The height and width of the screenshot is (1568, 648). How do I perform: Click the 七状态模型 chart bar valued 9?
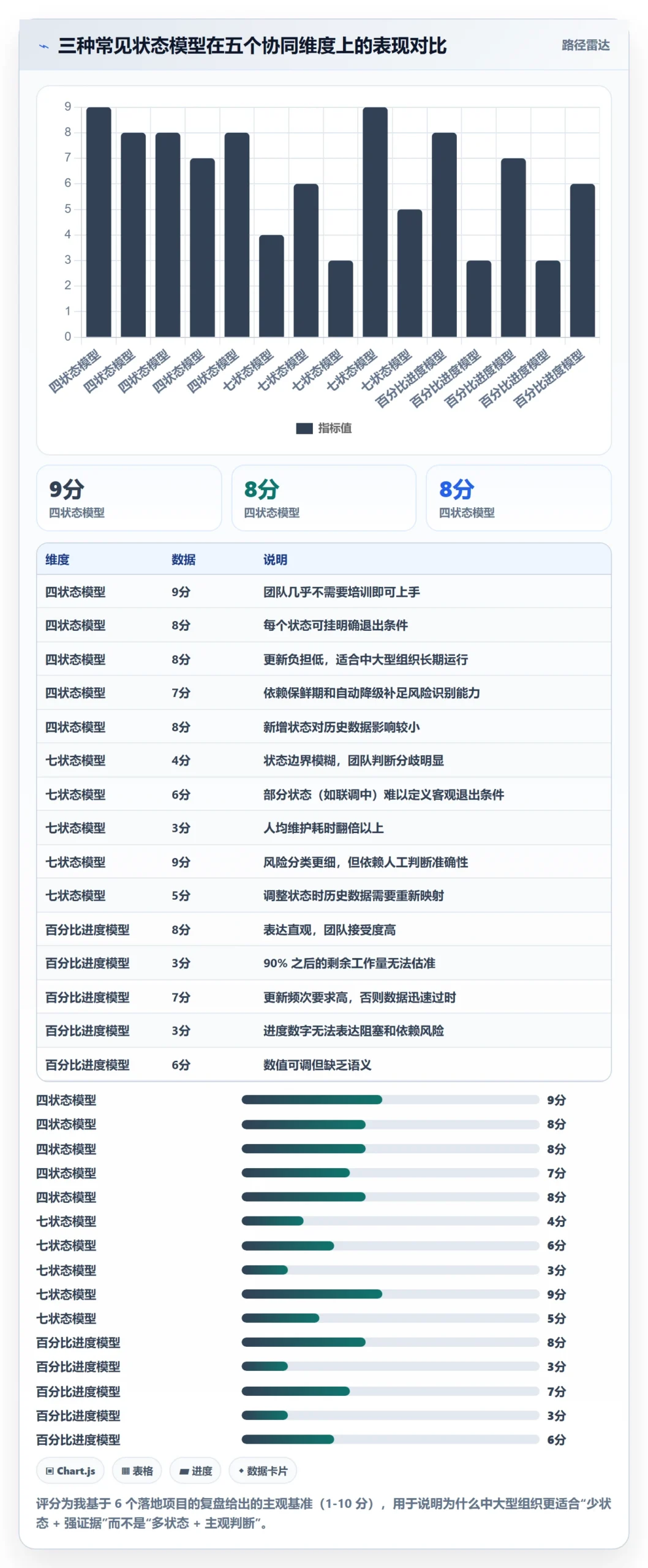coord(375,222)
